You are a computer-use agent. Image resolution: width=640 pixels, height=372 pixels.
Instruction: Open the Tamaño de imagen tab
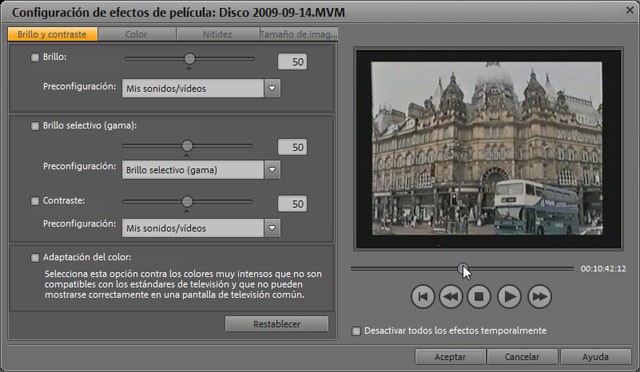299,34
